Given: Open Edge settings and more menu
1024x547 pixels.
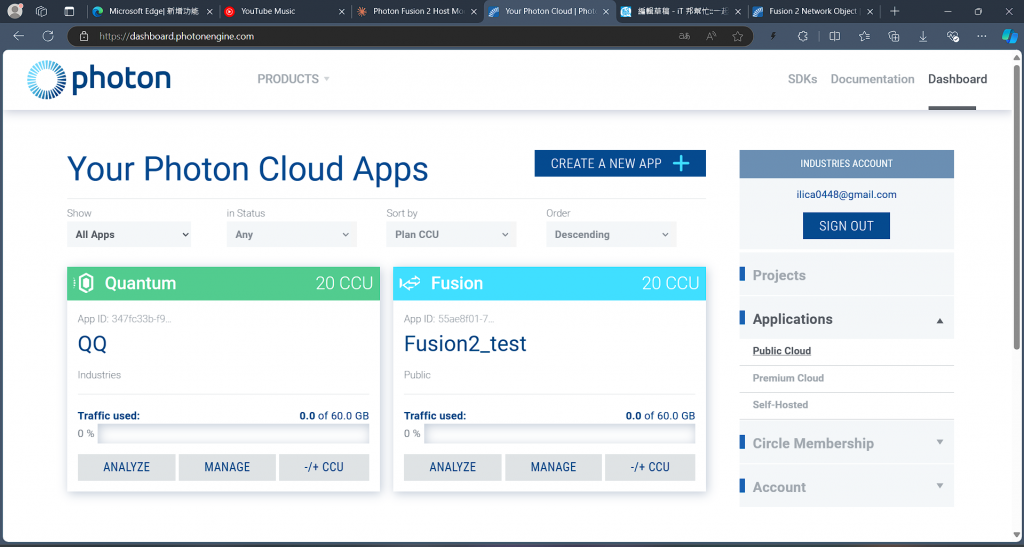Looking at the screenshot, I should [x=982, y=37].
